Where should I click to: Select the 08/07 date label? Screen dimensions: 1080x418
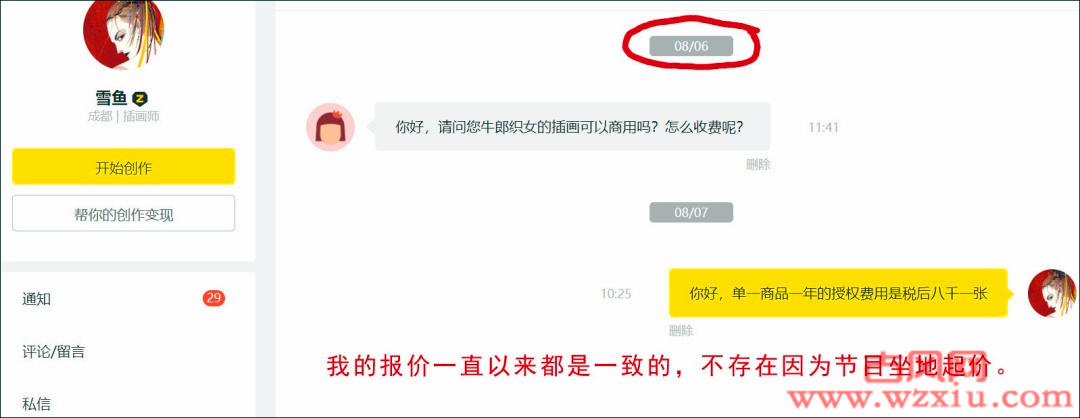point(691,213)
